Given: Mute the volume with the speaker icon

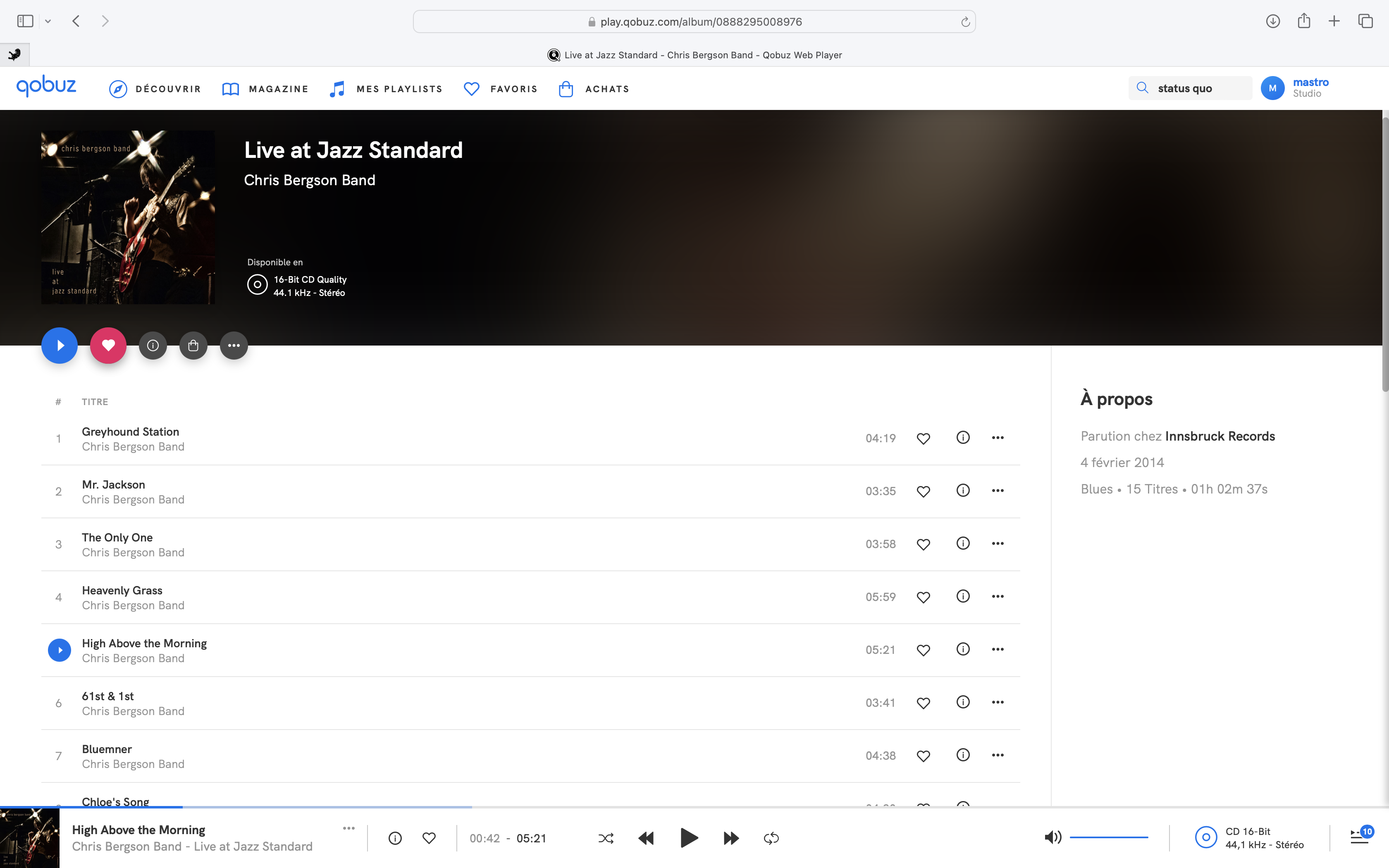Looking at the screenshot, I should (1052, 837).
